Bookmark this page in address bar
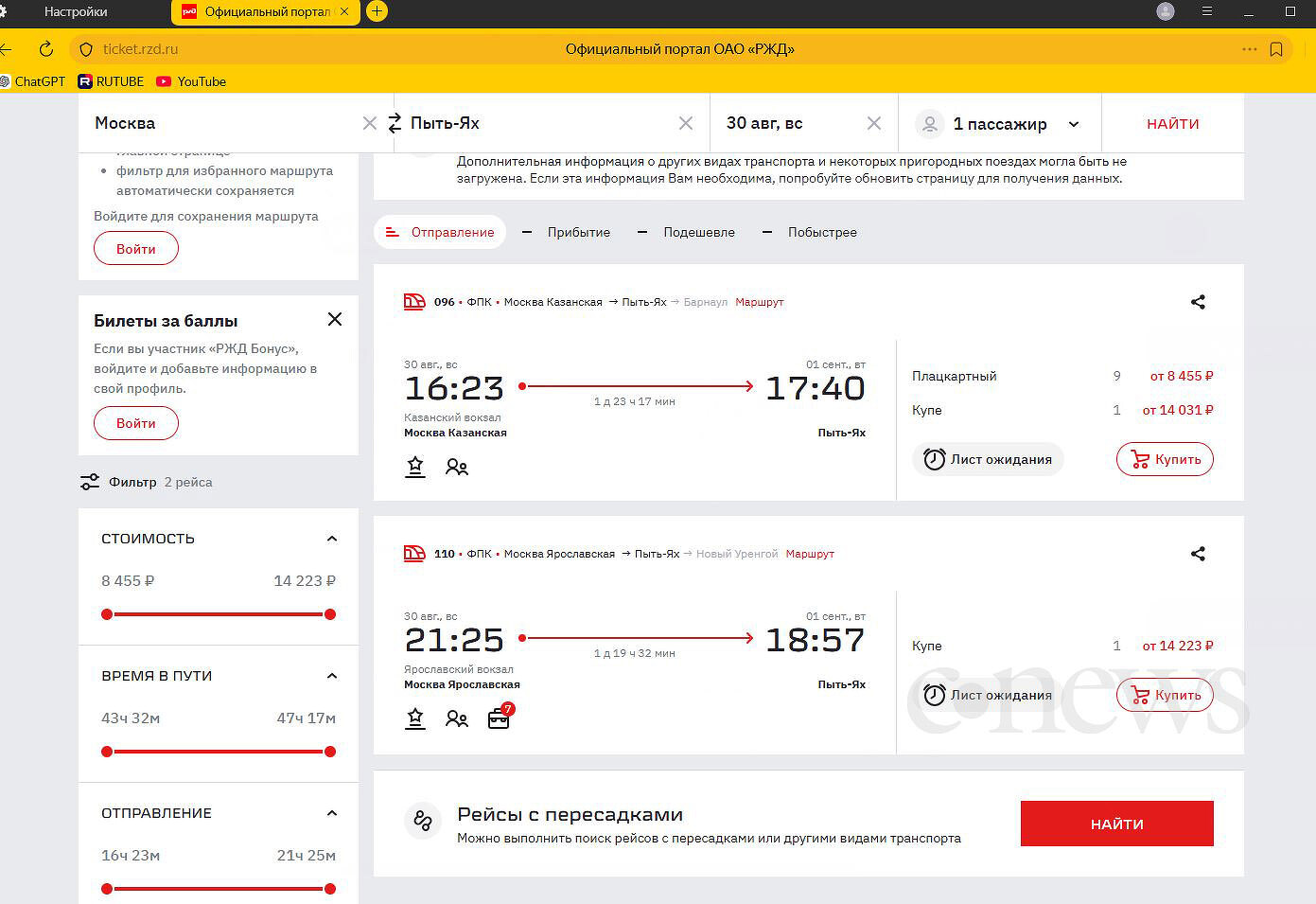 click(1276, 49)
